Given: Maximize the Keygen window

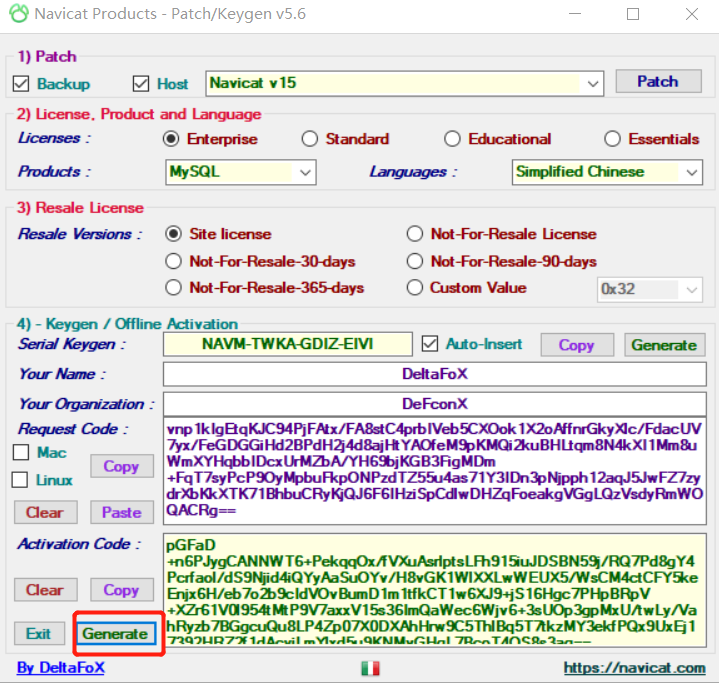Looking at the screenshot, I should 633,14.
